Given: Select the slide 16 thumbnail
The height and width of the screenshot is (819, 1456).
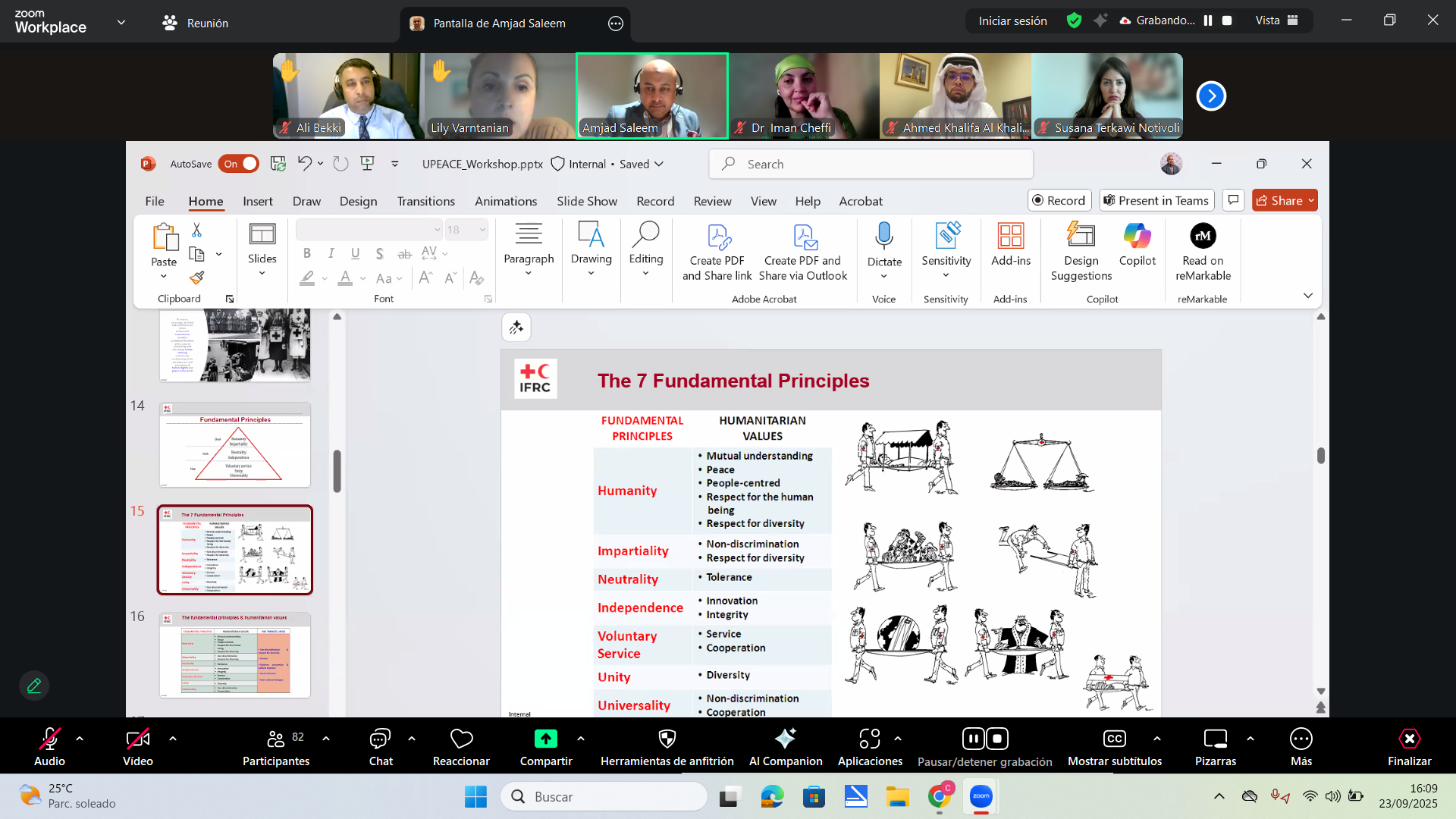Looking at the screenshot, I should 235,655.
